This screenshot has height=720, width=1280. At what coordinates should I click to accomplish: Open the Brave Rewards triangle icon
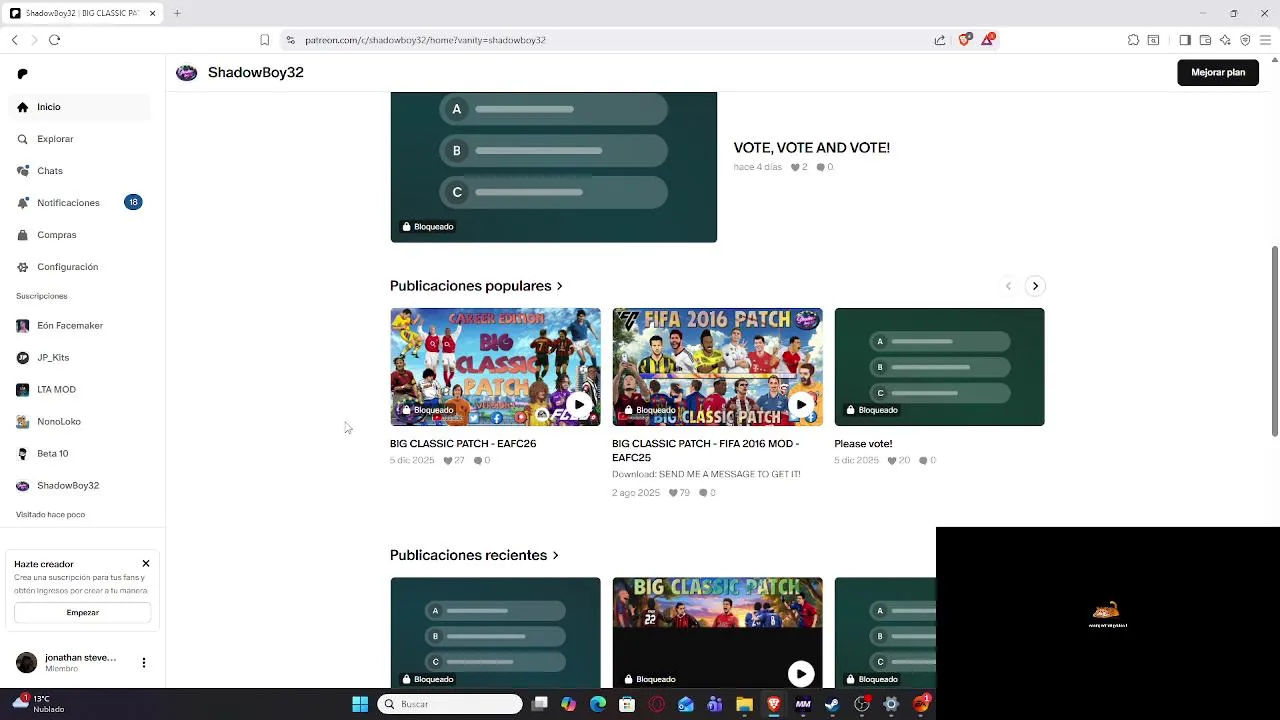click(x=988, y=39)
